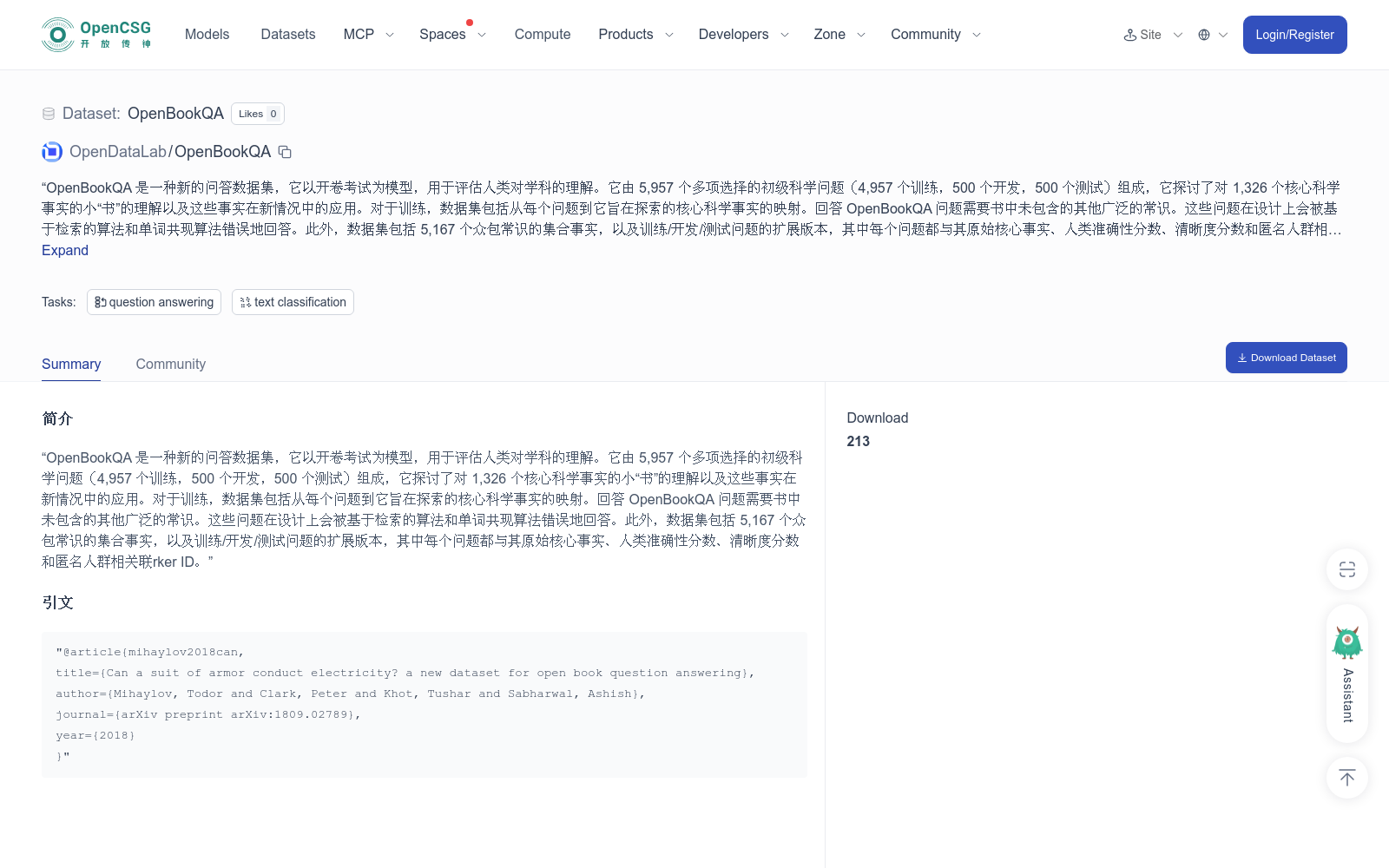The image size is (1389, 868).
Task: Click the download count 213
Action: pyautogui.click(x=859, y=441)
